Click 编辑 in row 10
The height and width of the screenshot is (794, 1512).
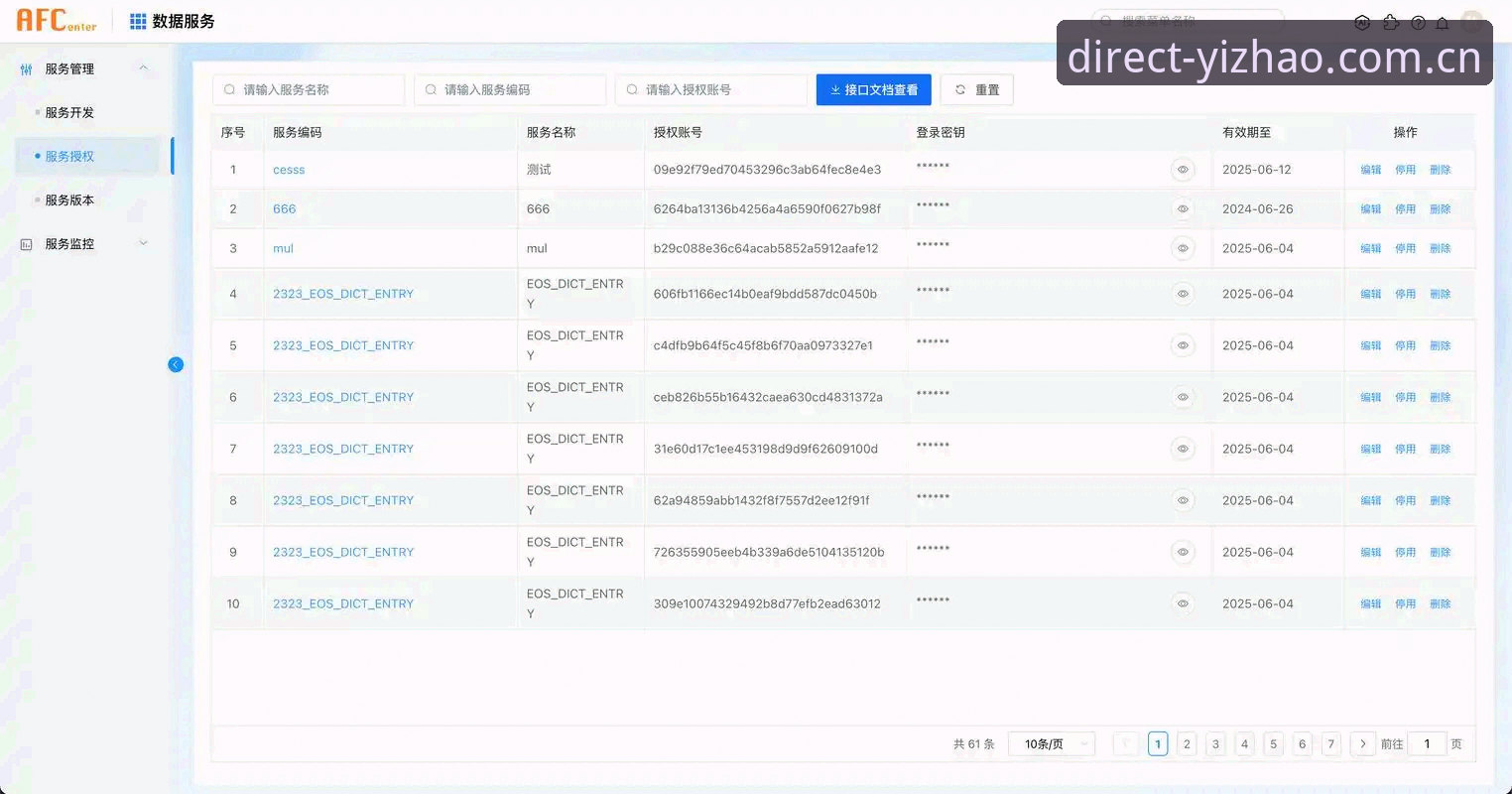1371,603
